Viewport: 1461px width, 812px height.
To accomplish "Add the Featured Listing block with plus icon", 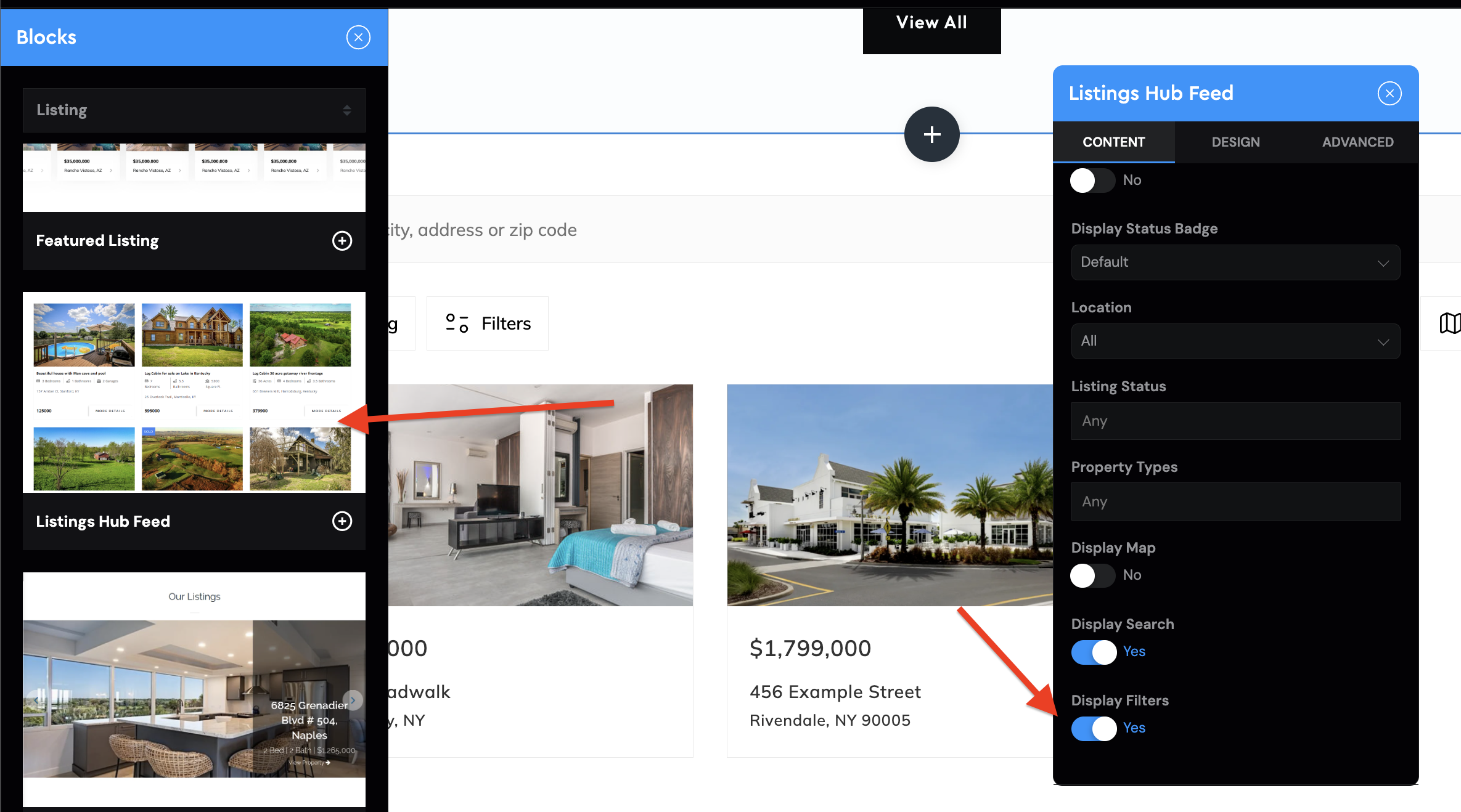I will pos(342,241).
